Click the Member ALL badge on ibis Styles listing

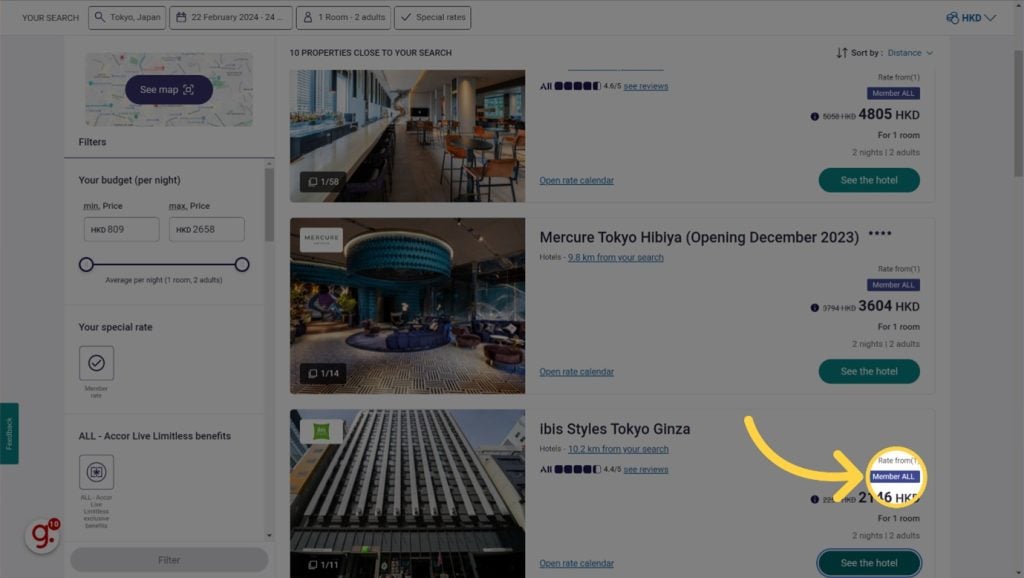click(x=893, y=477)
